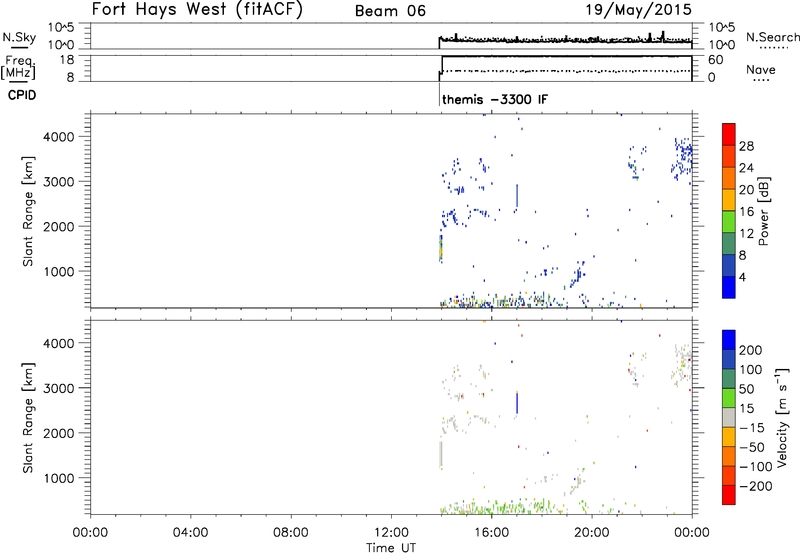Click the "1000" tick of the velocity panel

pyautogui.click(x=59, y=478)
